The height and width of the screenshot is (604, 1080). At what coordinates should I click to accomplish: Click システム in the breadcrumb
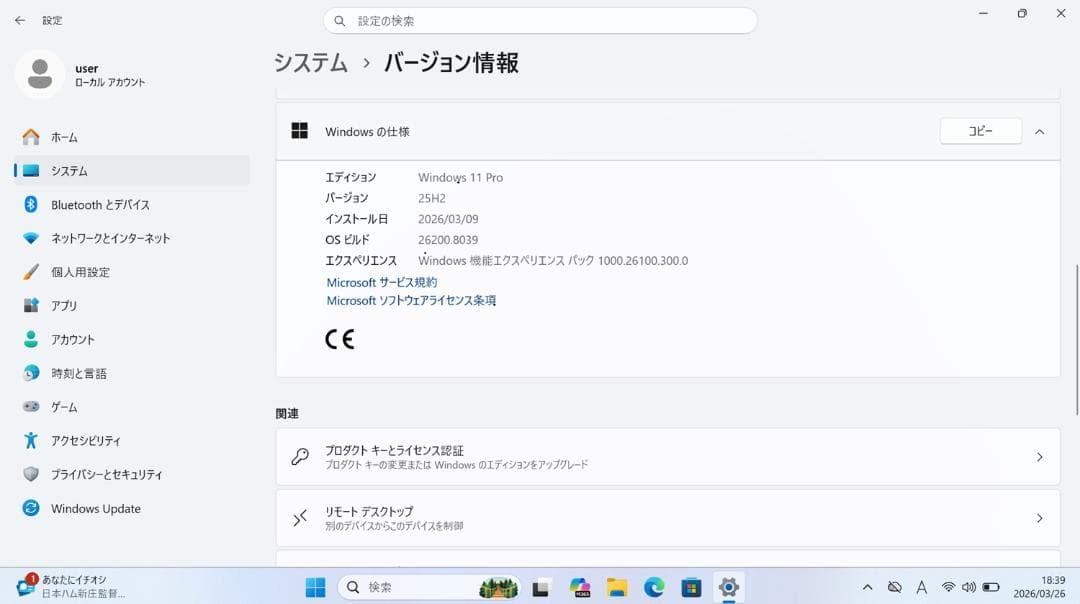(311, 63)
